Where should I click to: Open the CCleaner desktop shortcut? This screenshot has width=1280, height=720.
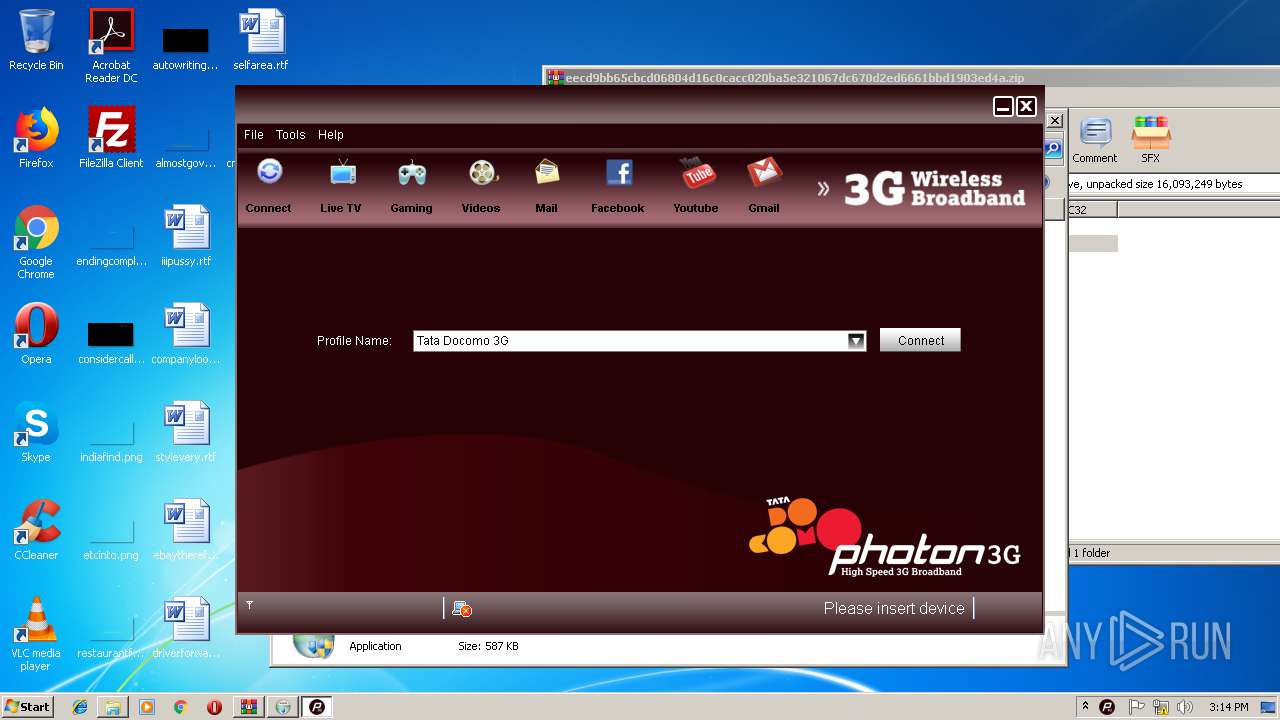coord(36,530)
